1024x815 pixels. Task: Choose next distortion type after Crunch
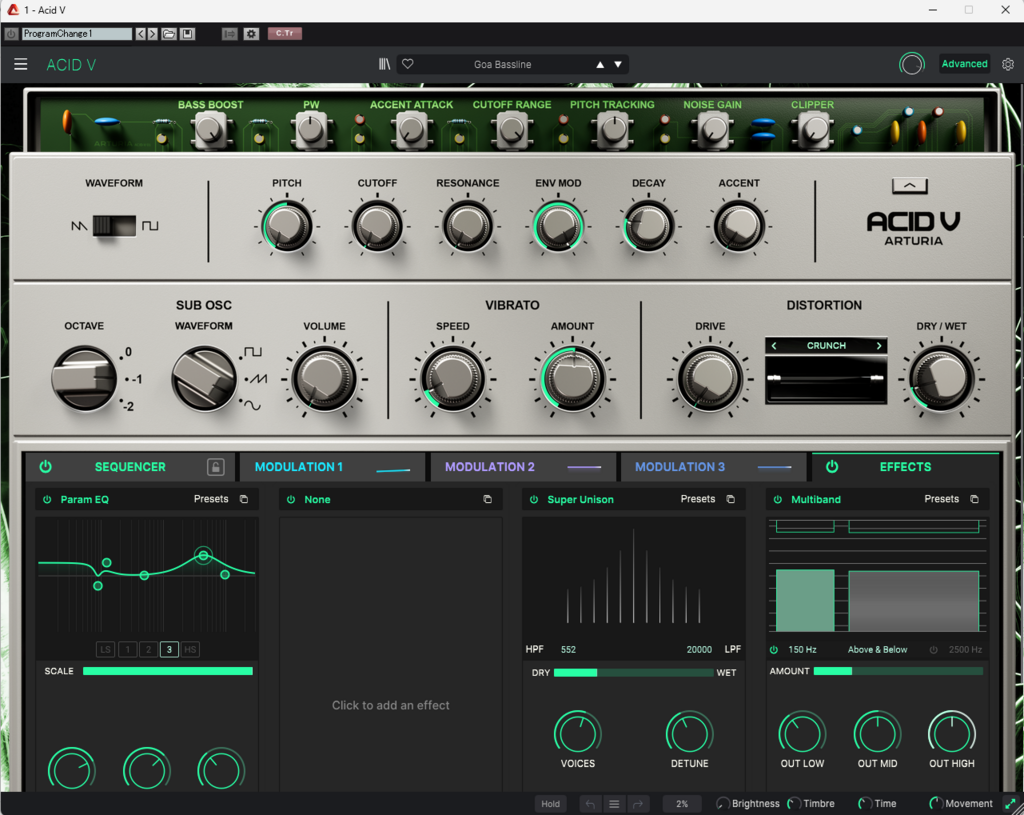(x=879, y=345)
